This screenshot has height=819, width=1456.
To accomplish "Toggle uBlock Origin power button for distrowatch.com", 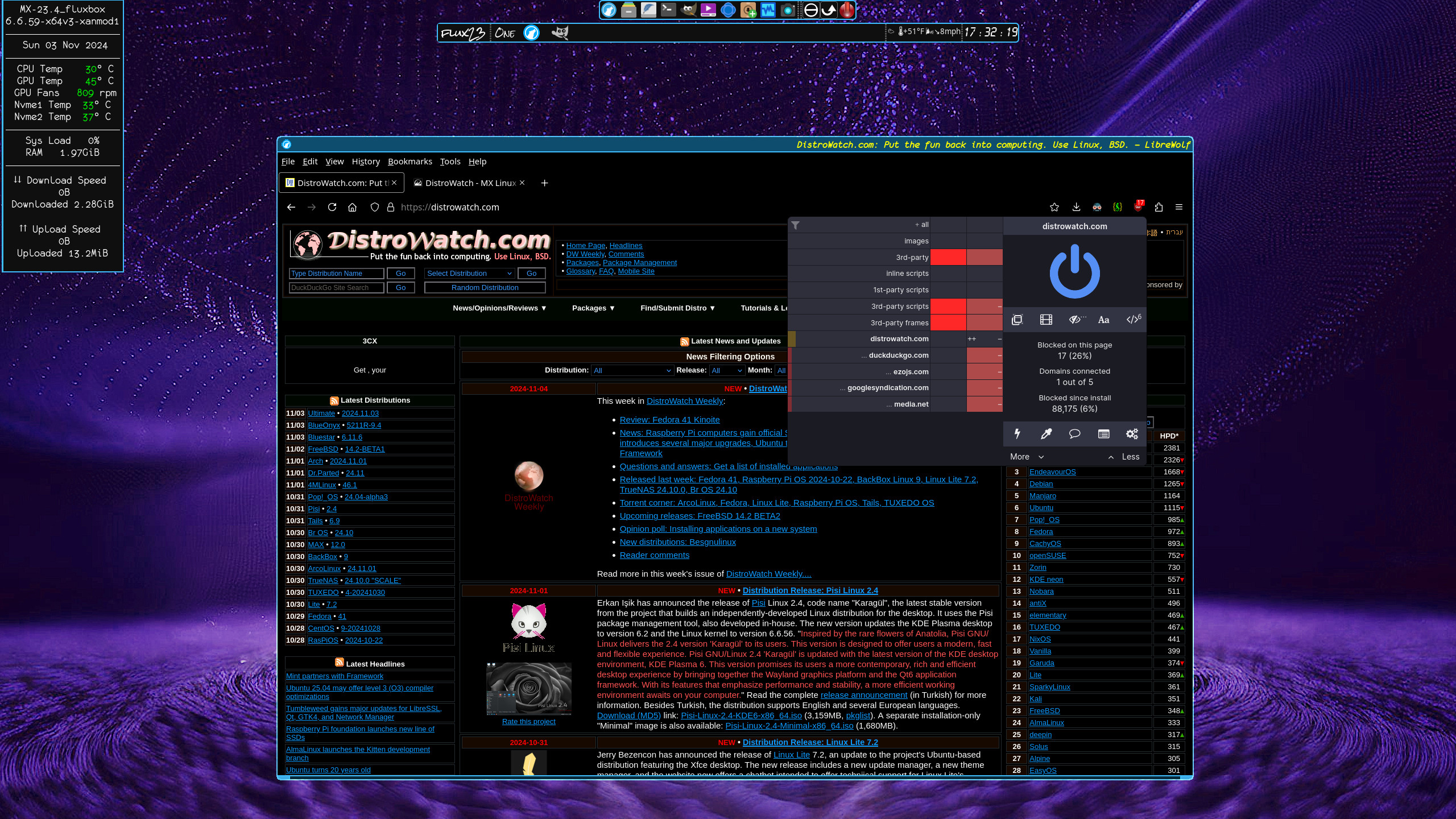I will point(1074,271).
